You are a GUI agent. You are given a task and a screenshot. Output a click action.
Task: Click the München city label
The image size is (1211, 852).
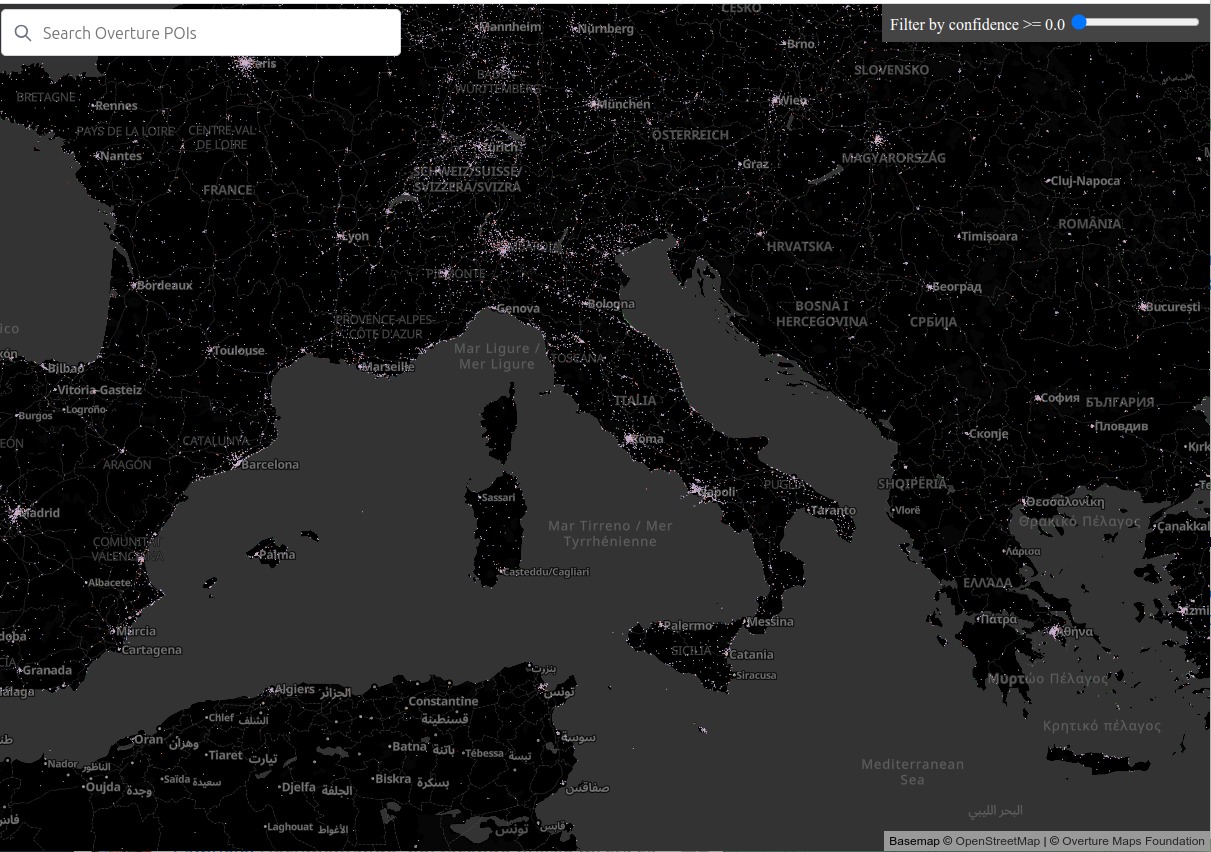623,104
